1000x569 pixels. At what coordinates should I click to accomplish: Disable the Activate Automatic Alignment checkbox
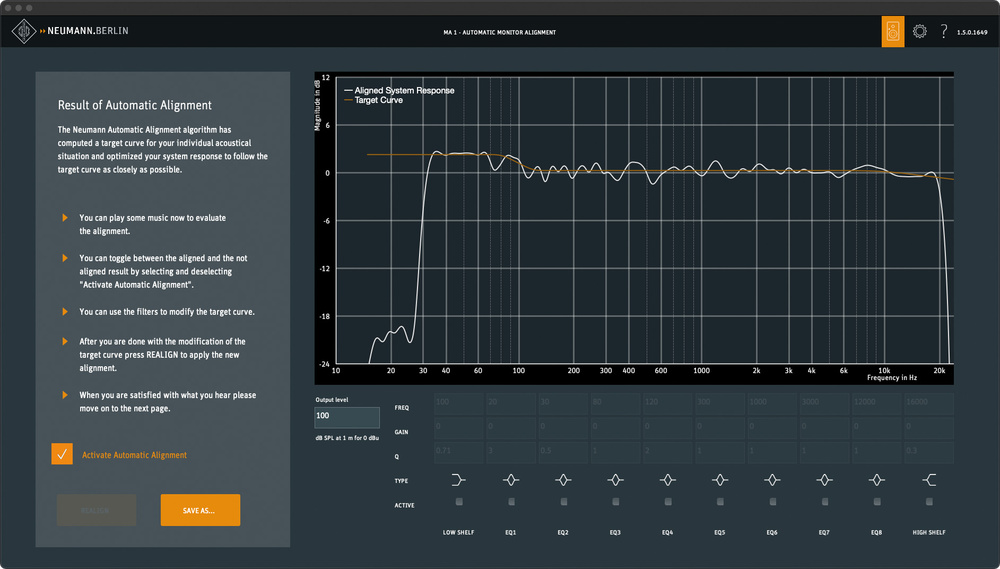coord(62,455)
